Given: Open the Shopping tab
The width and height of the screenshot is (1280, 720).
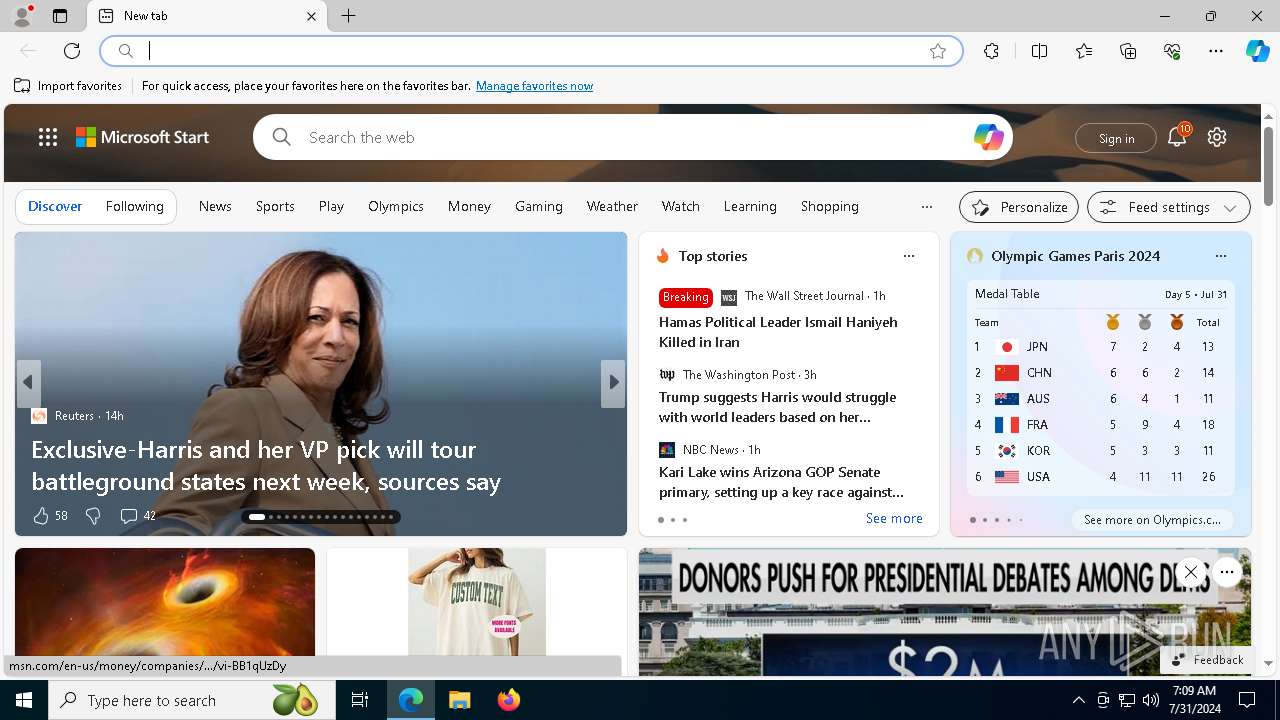Looking at the screenshot, I should click(x=829, y=206).
